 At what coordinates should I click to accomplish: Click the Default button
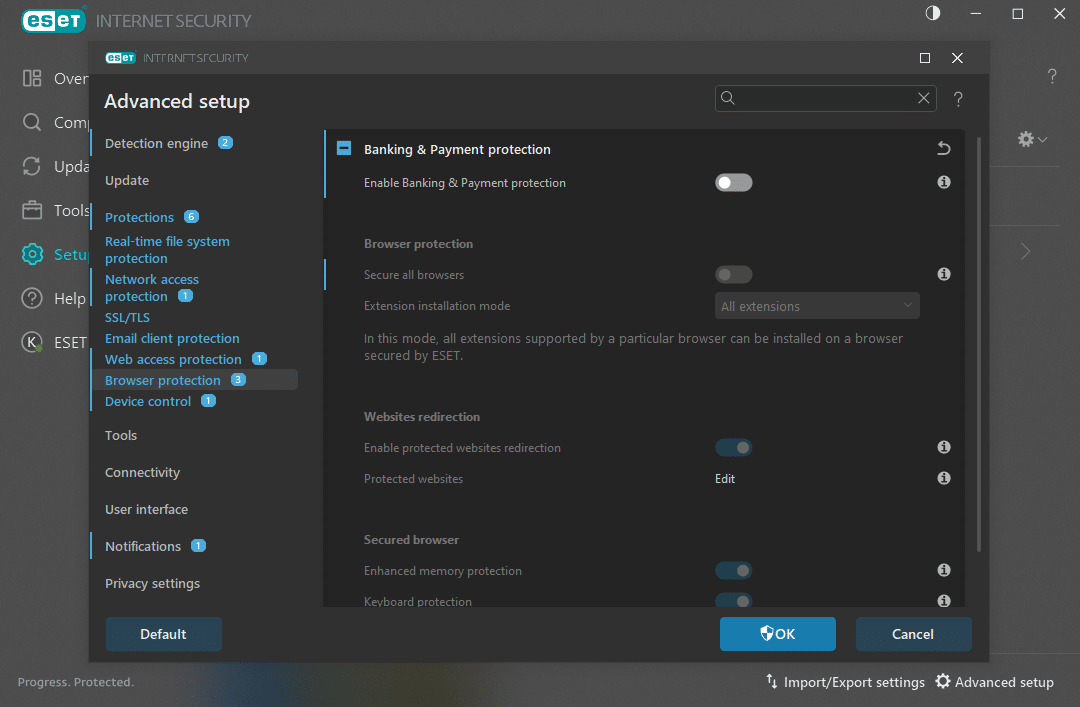[x=163, y=634]
